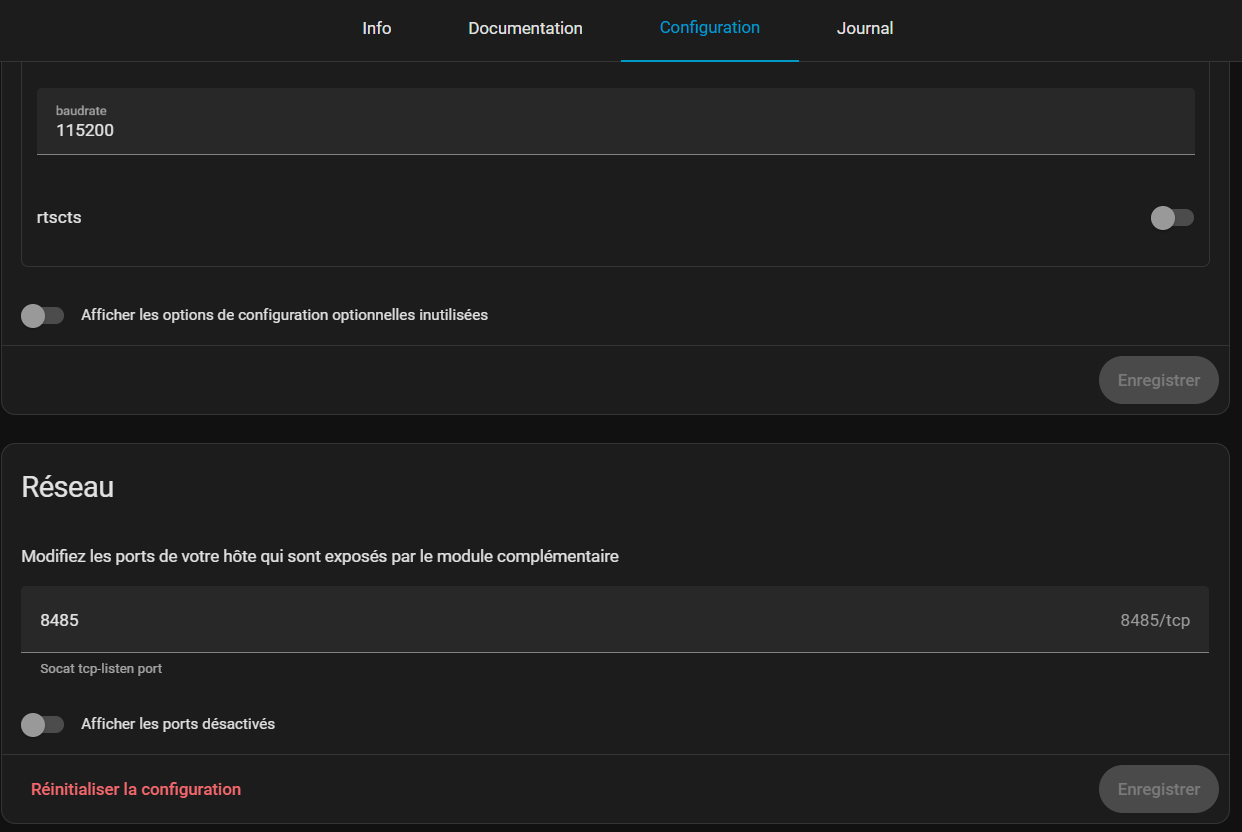Click the Socat tcp-listen port helper text
1242x832 pixels.
click(x=101, y=668)
